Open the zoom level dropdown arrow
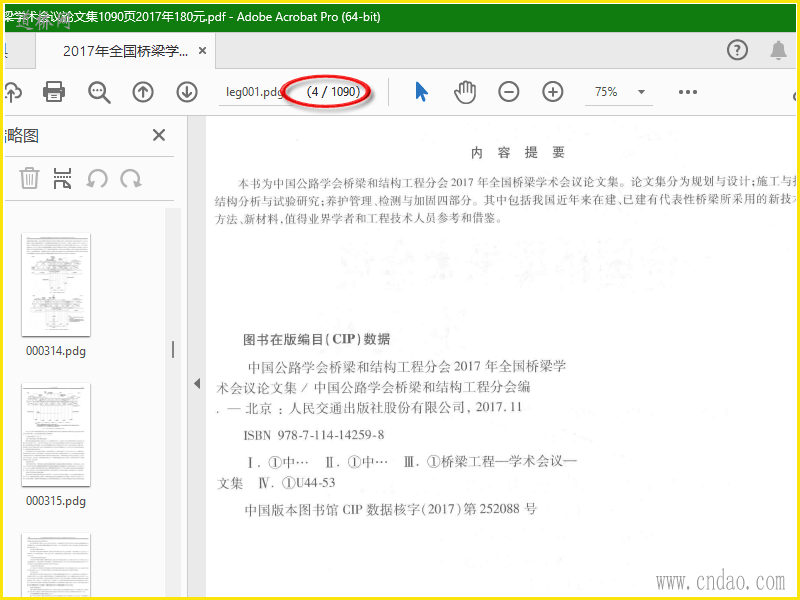 point(641,92)
